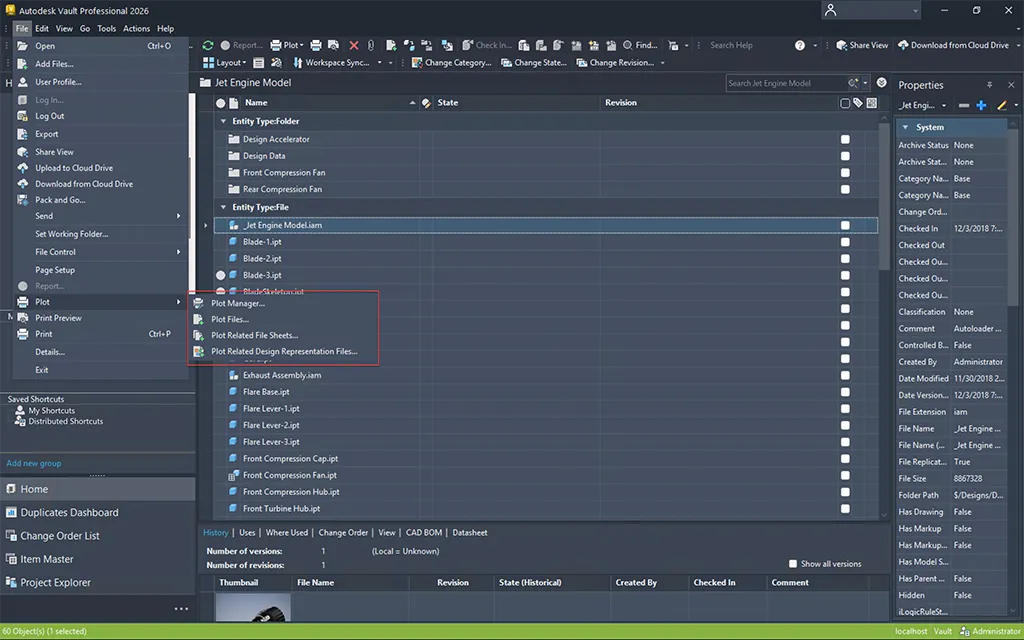
Task: Open the _Jet Engi... dropdown in Properties
Action: (944, 105)
